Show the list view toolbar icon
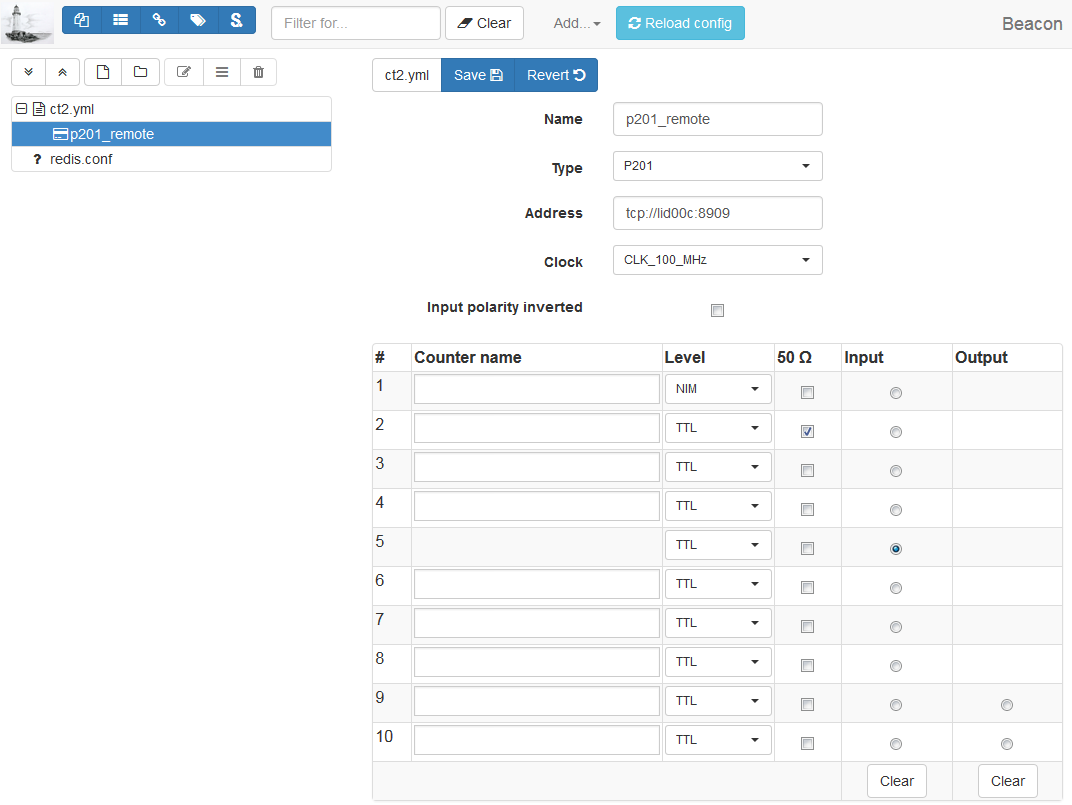 coord(120,21)
